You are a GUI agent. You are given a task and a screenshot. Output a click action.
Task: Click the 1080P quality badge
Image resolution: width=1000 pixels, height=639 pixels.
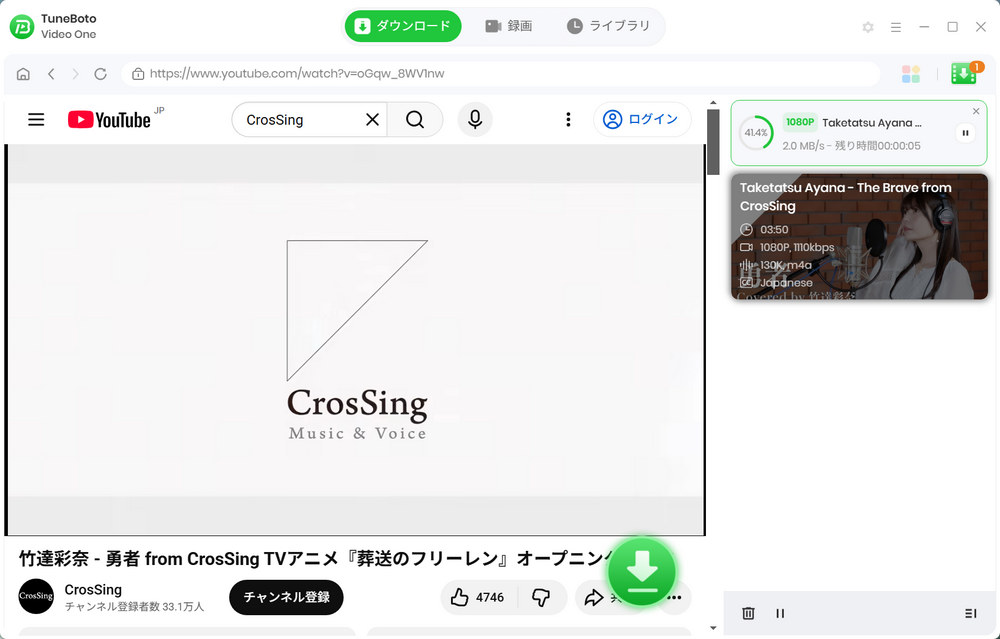pos(800,122)
